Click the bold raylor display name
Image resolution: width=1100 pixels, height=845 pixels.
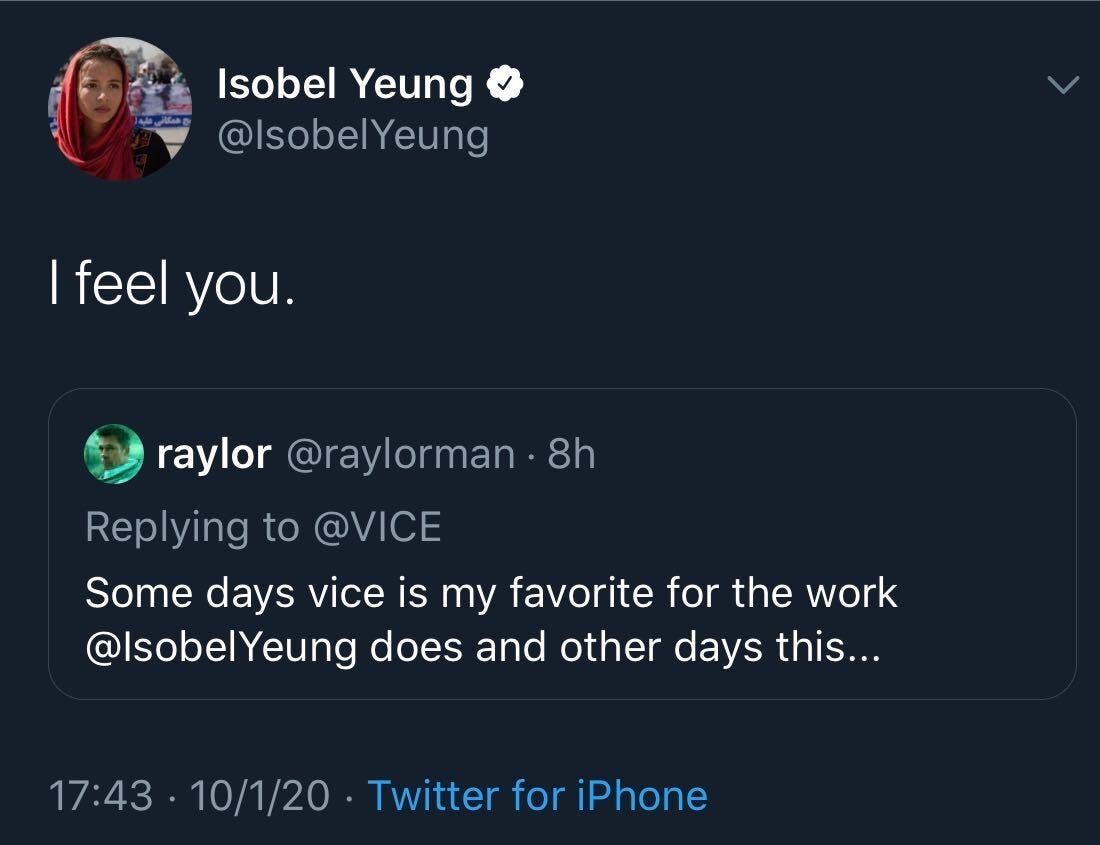(x=214, y=454)
